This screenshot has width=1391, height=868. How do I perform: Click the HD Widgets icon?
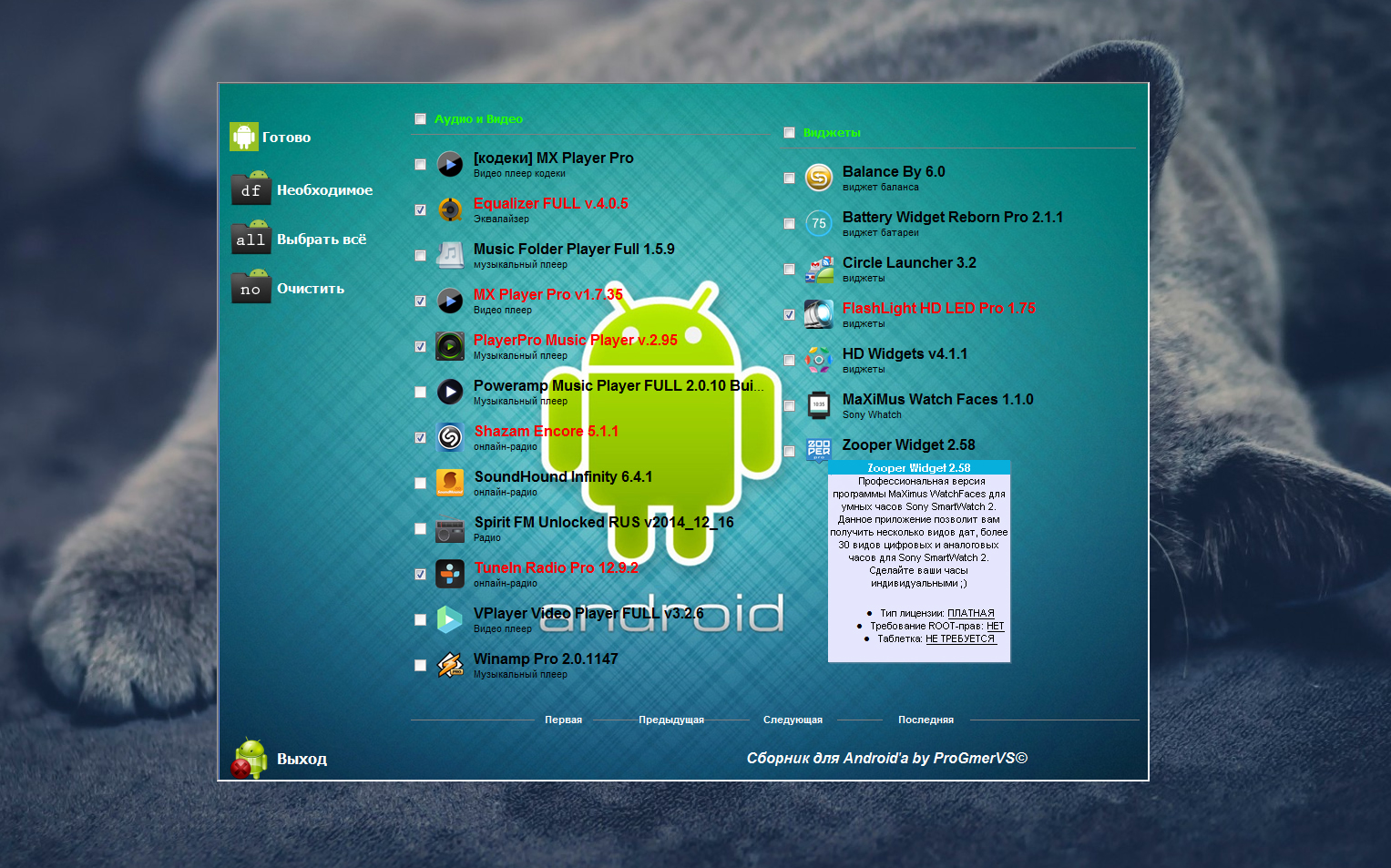click(x=819, y=360)
